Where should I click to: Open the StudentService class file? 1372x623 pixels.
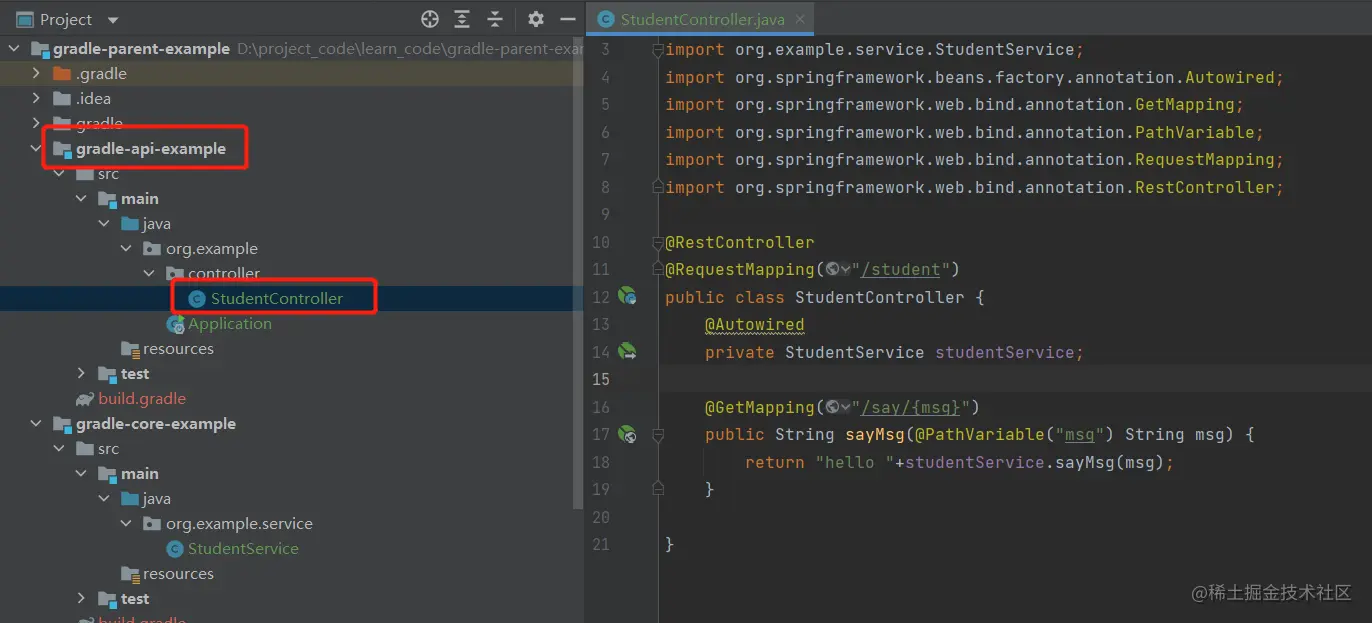(243, 548)
